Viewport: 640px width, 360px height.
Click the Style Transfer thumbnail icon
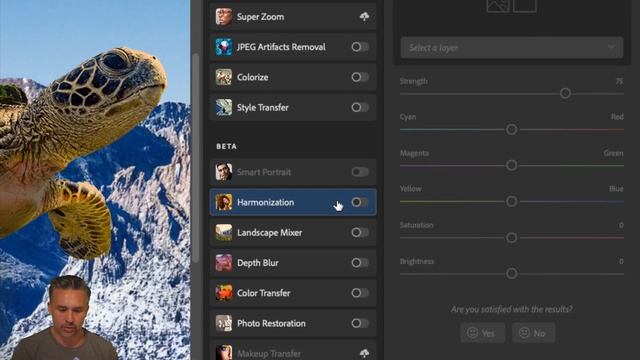[x=224, y=107]
